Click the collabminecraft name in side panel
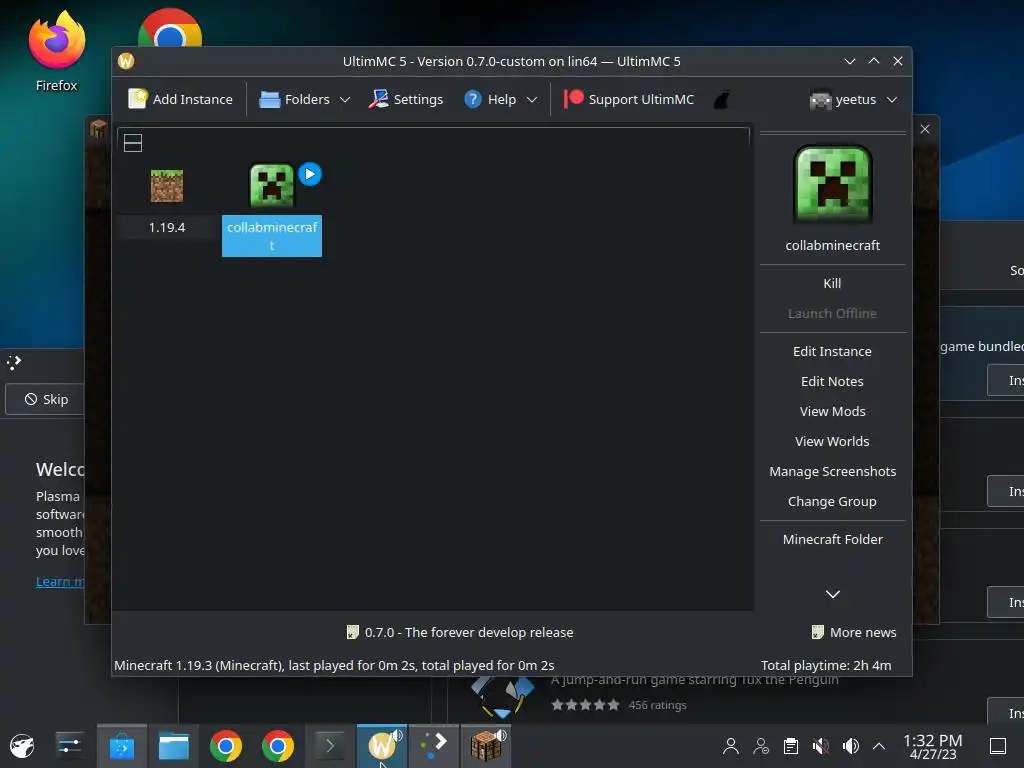Image resolution: width=1024 pixels, height=768 pixels. click(833, 246)
